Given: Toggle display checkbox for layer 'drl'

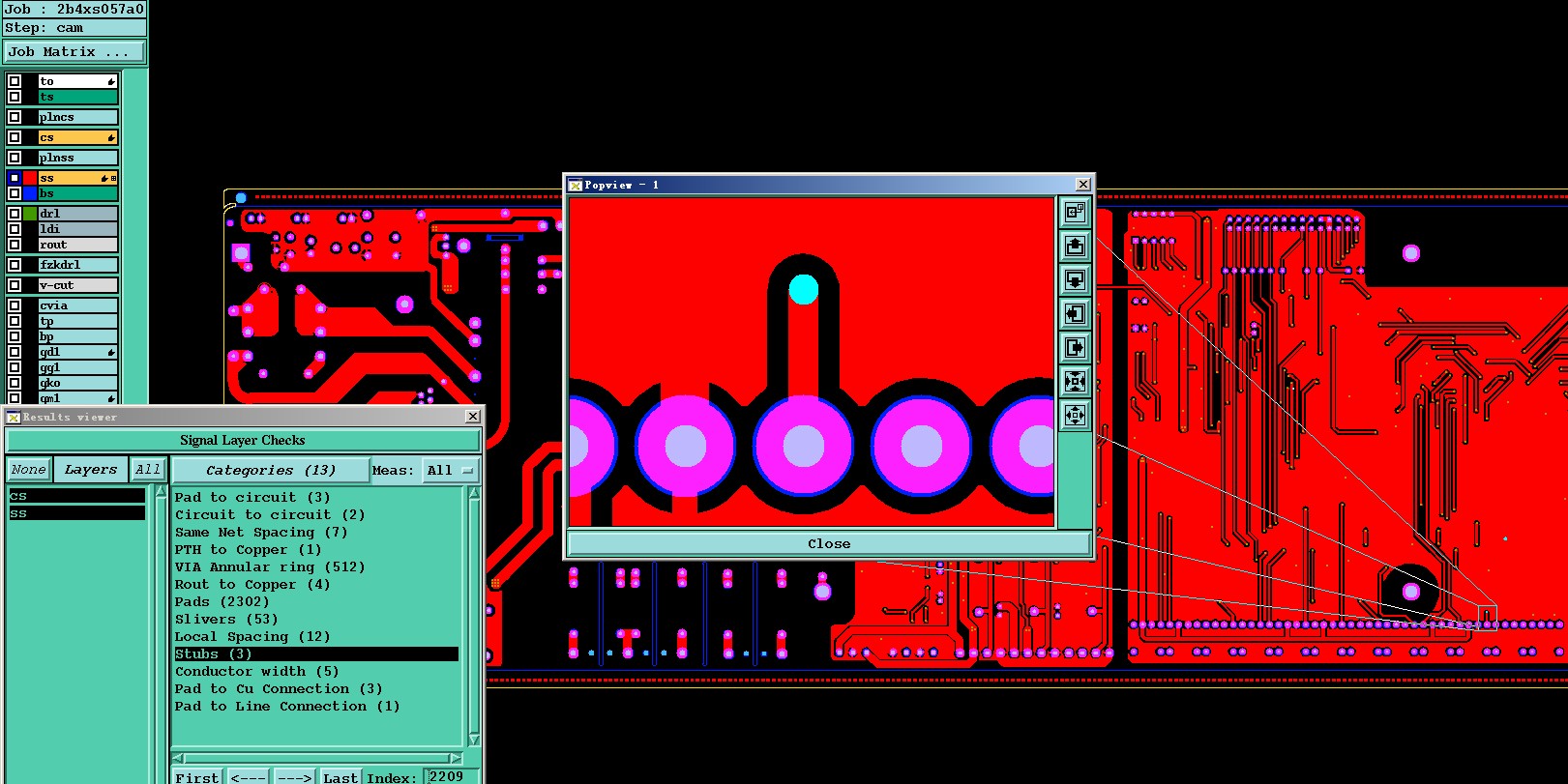Looking at the screenshot, I should (15, 214).
